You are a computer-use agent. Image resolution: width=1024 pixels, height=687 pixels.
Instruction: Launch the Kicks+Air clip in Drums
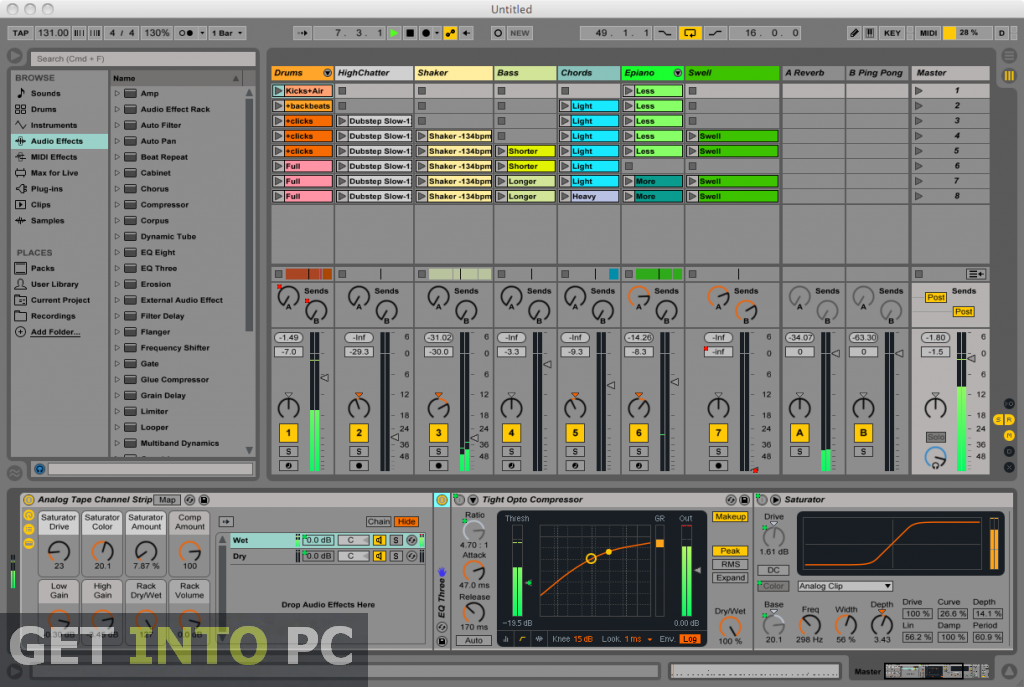pos(279,91)
